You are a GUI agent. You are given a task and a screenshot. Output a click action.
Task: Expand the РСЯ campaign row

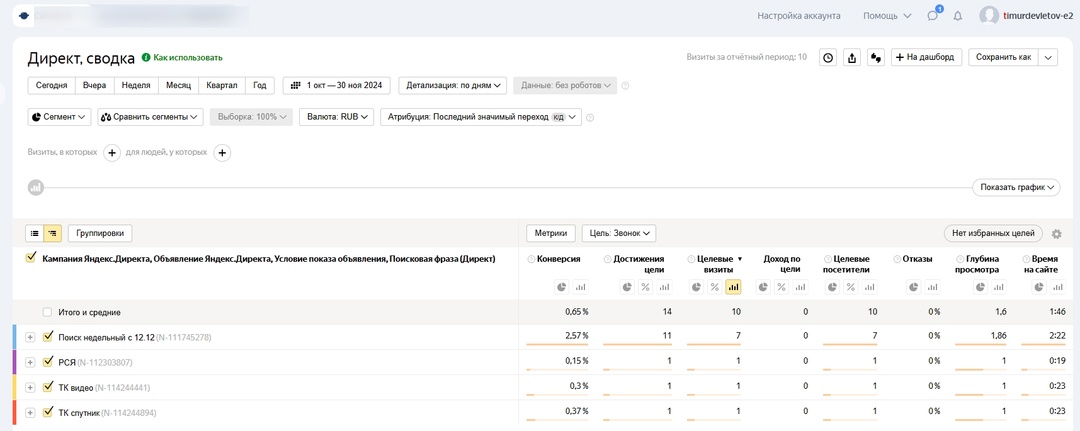point(30,363)
